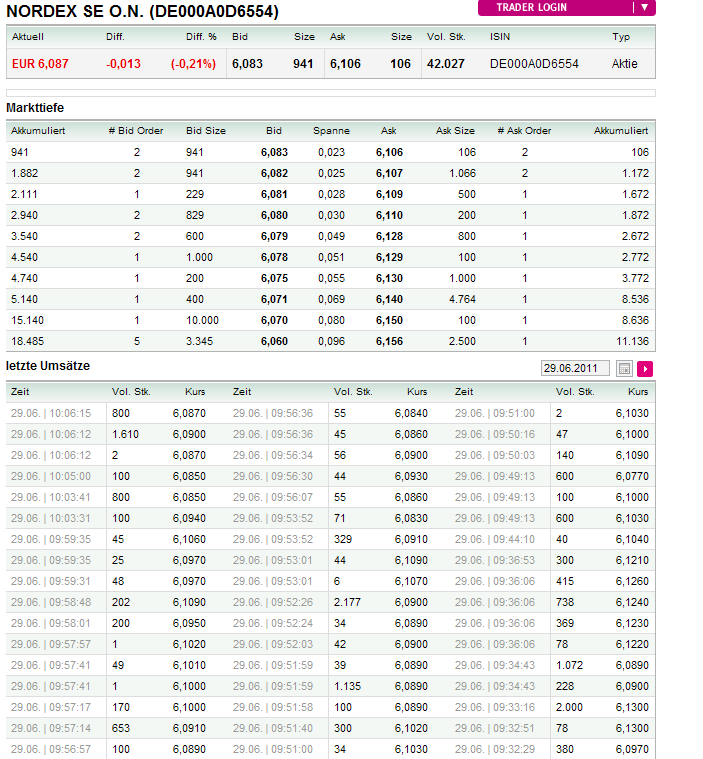Click the best bid 6,083 in quote bar
The image size is (703, 759).
coord(247,64)
